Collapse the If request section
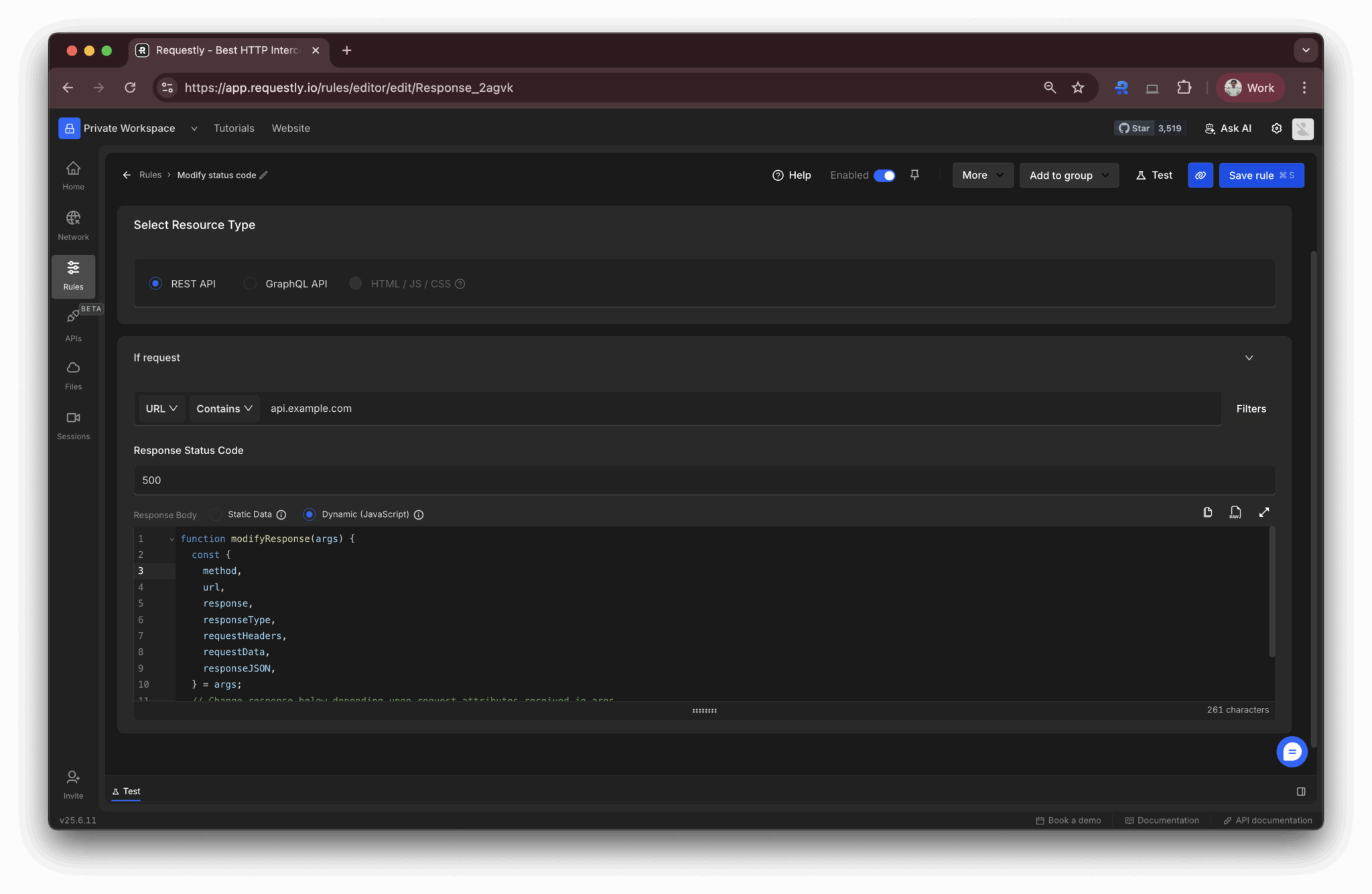1372x894 pixels. click(x=1249, y=358)
